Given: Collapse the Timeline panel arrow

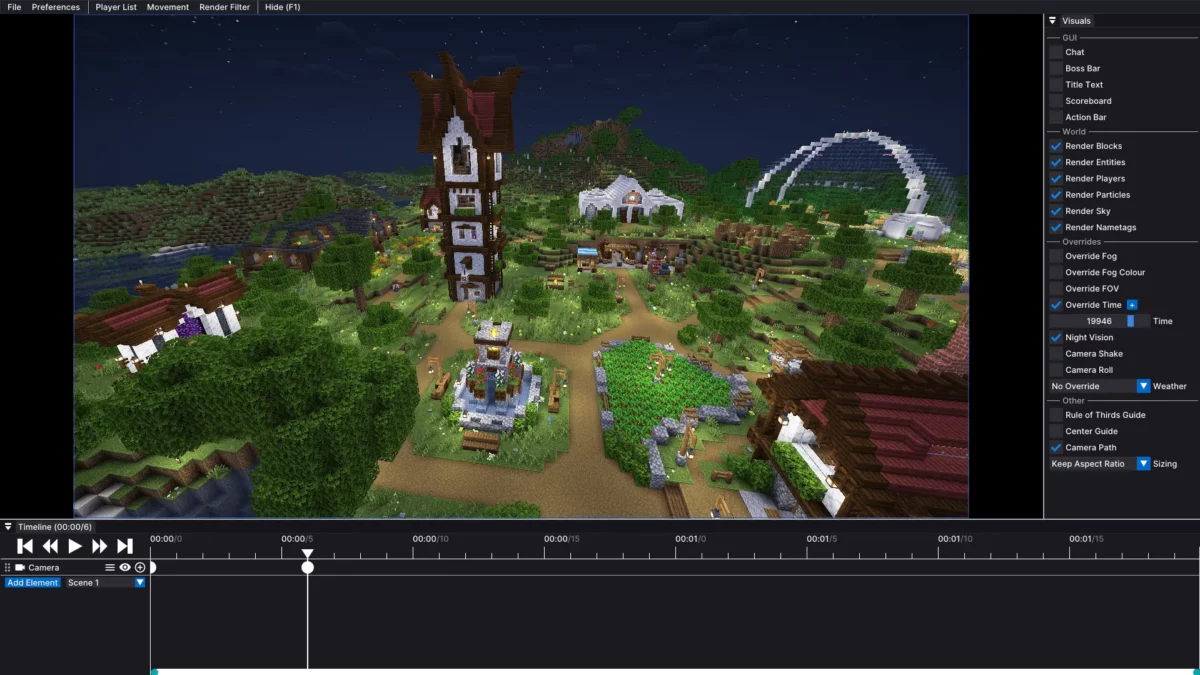Looking at the screenshot, I should click(8, 527).
